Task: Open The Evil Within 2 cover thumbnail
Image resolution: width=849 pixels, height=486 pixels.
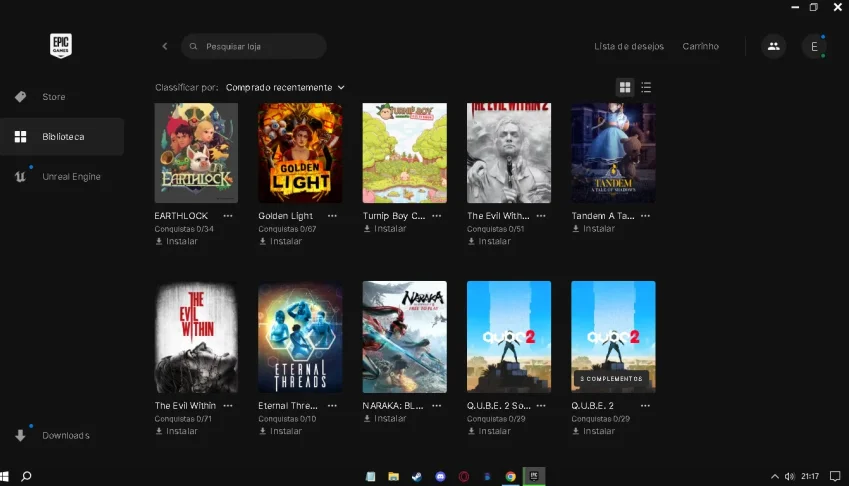Action: [x=509, y=153]
